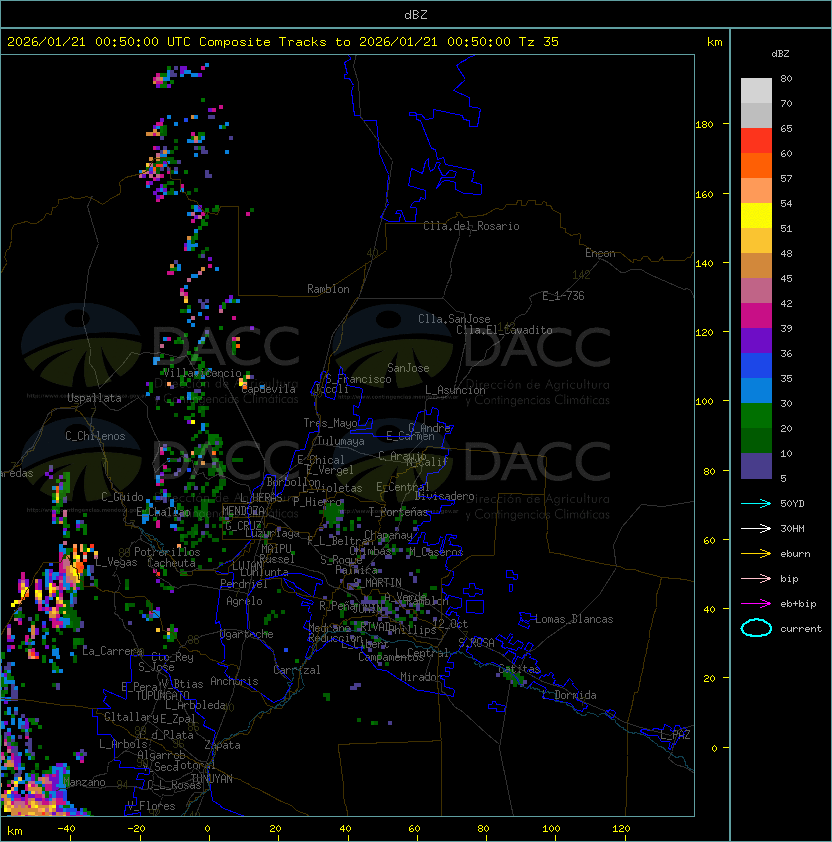
Task: Click the '140' tick on vertical axis
Action: [x=704, y=264]
